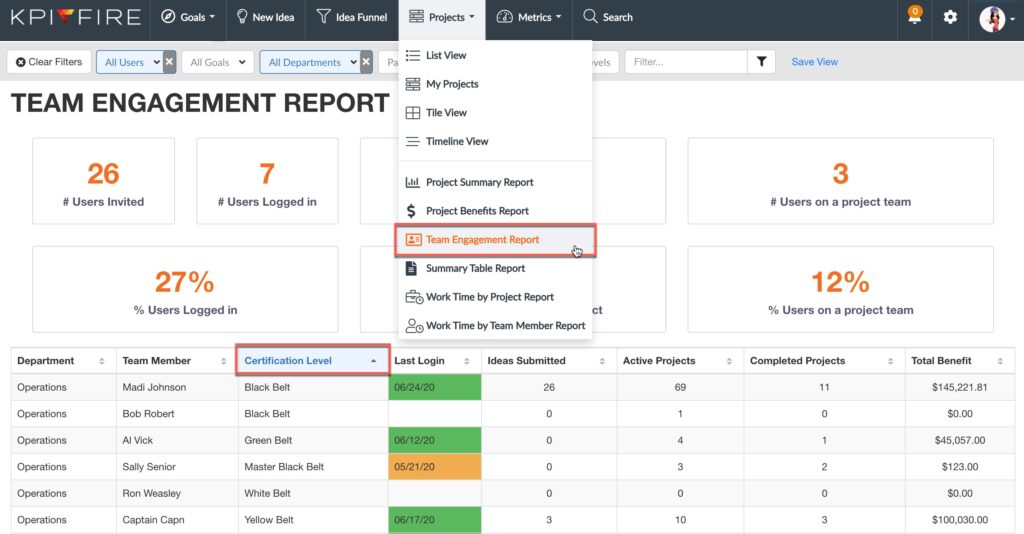1024x534 pixels.
Task: Click the Work Time by Project briefcase icon
Action: 414,297
